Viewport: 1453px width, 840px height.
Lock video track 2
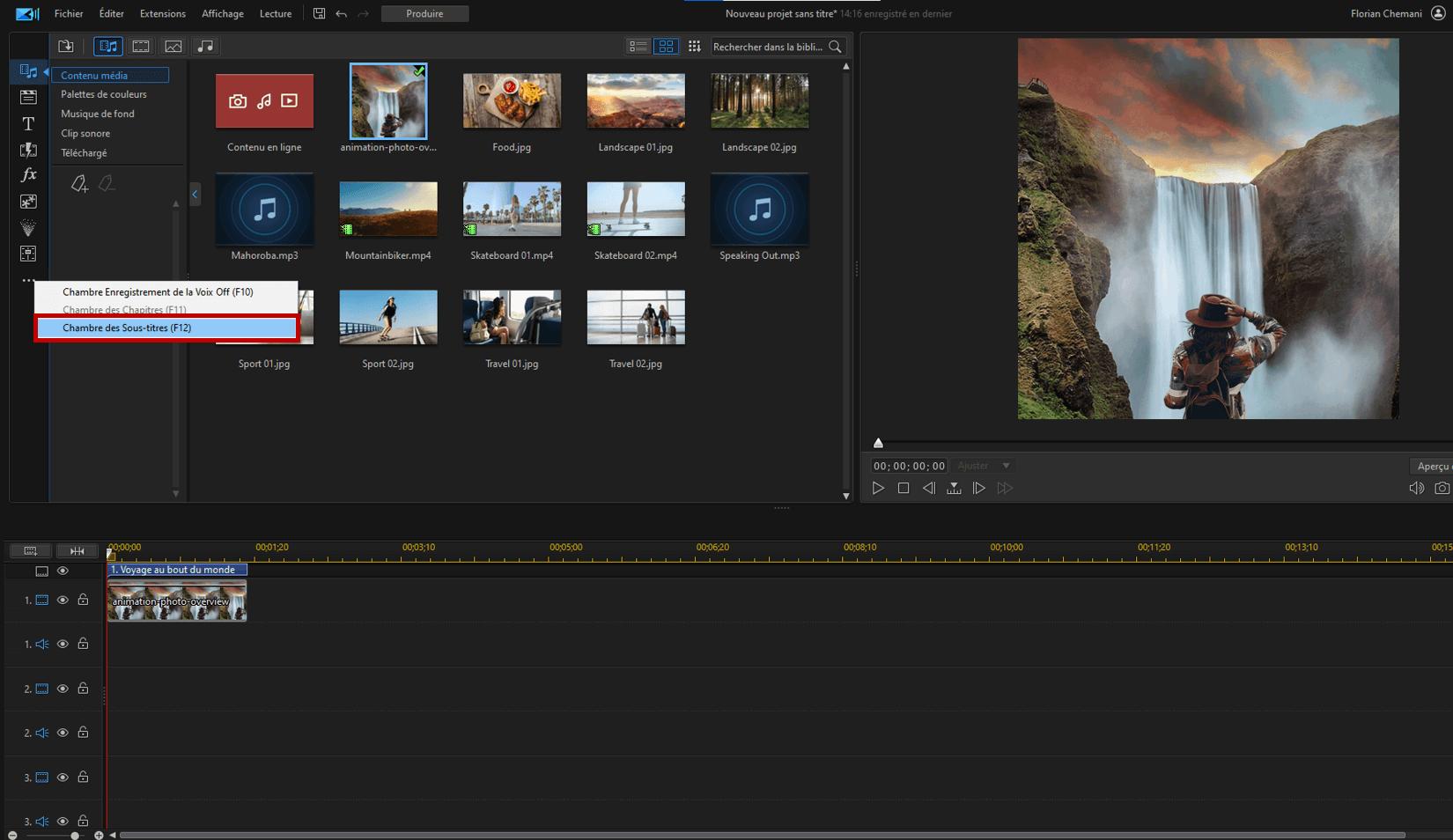[x=83, y=689]
